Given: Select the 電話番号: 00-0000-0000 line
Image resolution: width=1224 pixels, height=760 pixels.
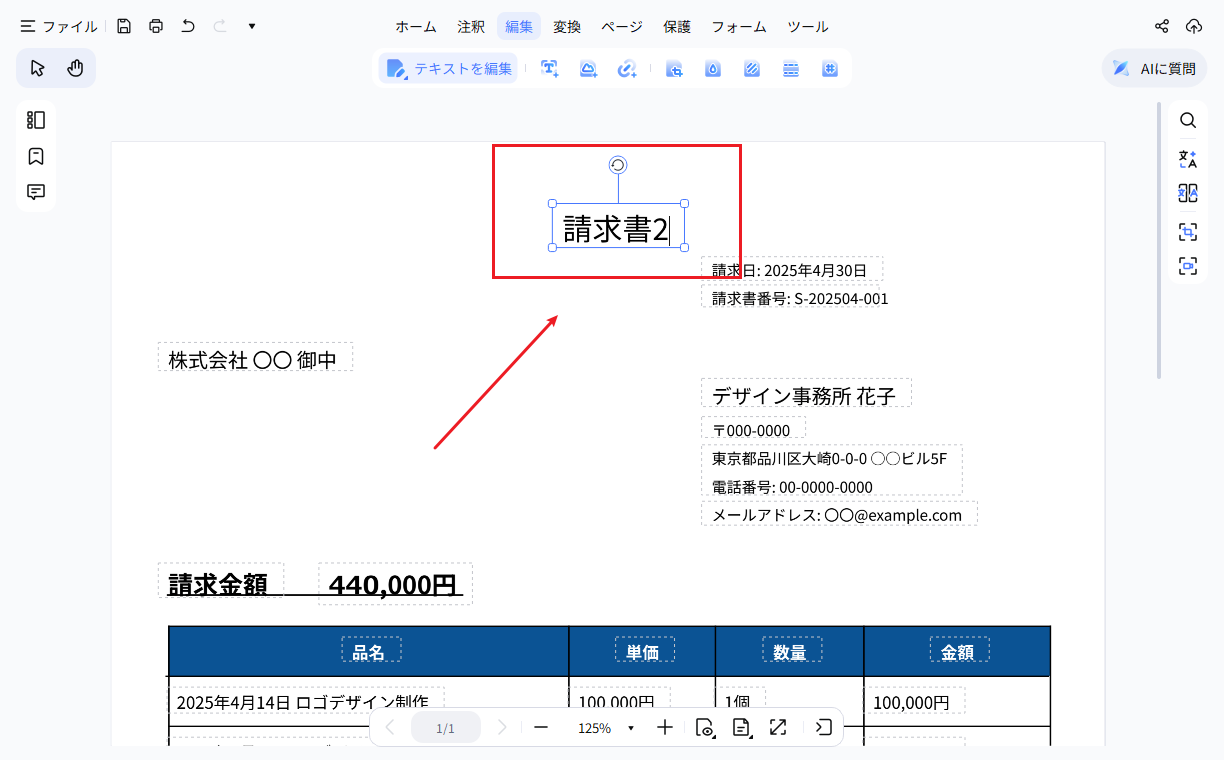Looking at the screenshot, I should click(792, 487).
